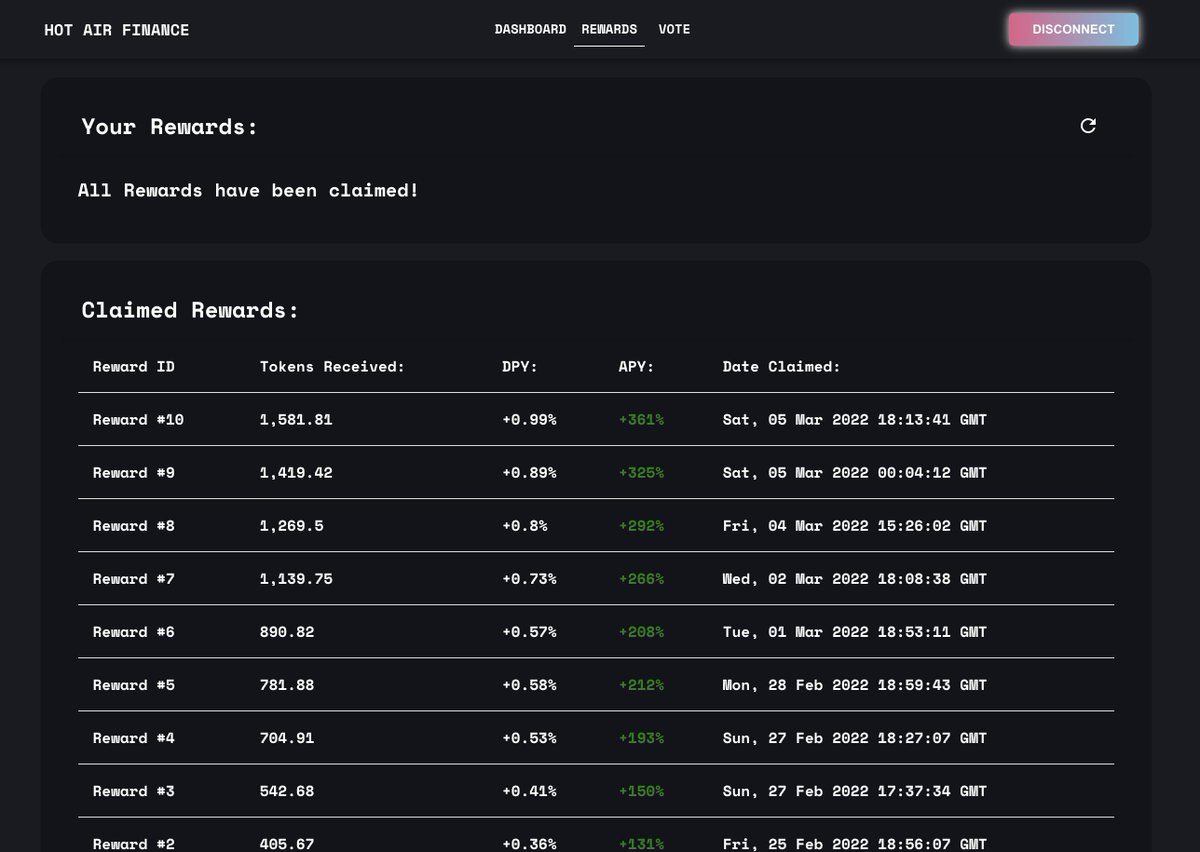Click tokens value 405.67
1200x852 pixels.
(287, 844)
